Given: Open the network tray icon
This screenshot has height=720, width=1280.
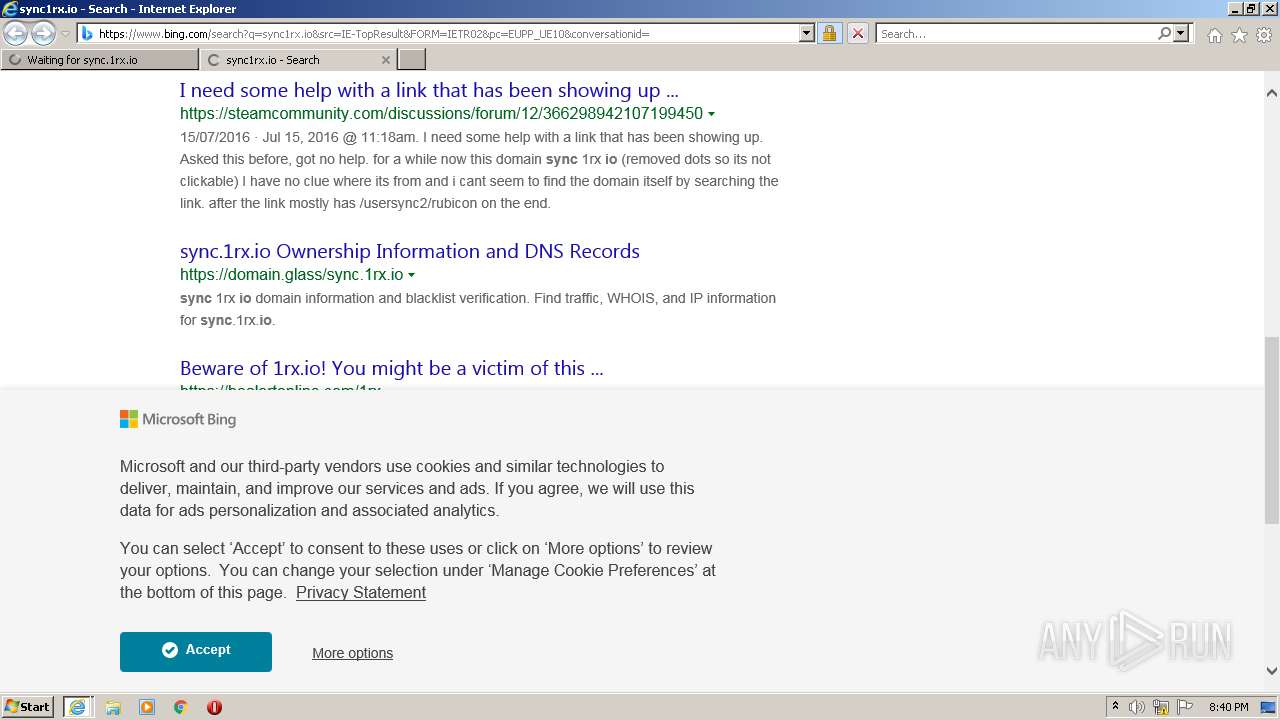Looking at the screenshot, I should 1161,707.
